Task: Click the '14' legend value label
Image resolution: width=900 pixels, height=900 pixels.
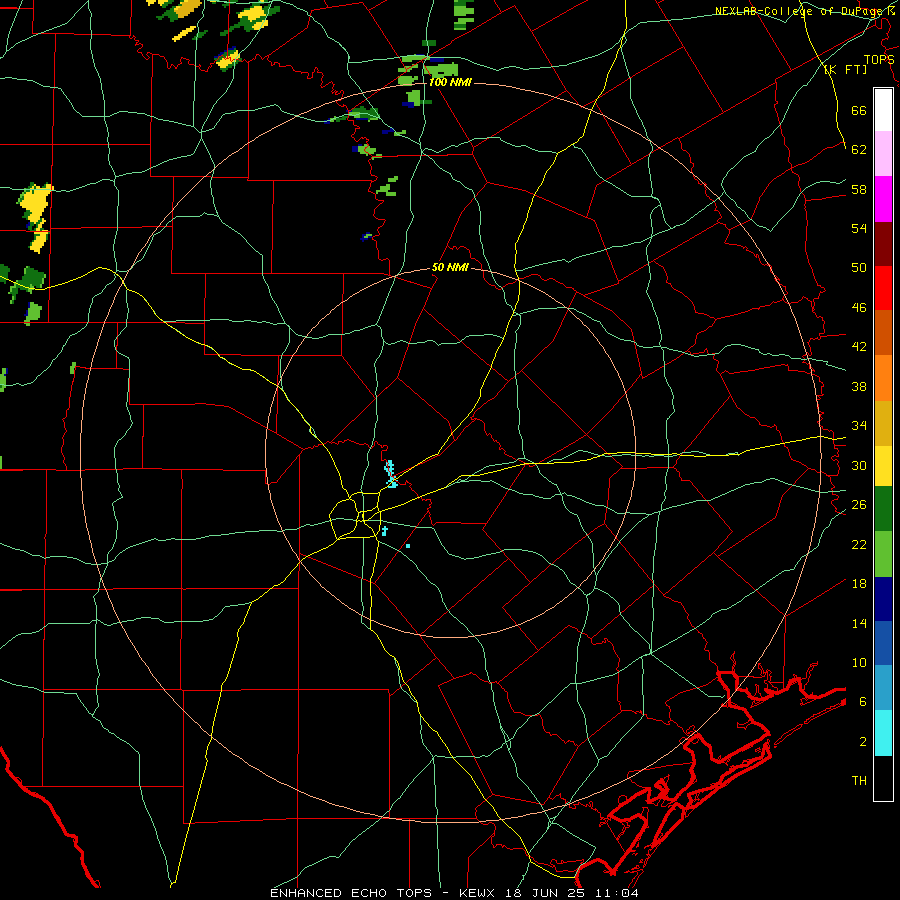Action: coord(859,623)
